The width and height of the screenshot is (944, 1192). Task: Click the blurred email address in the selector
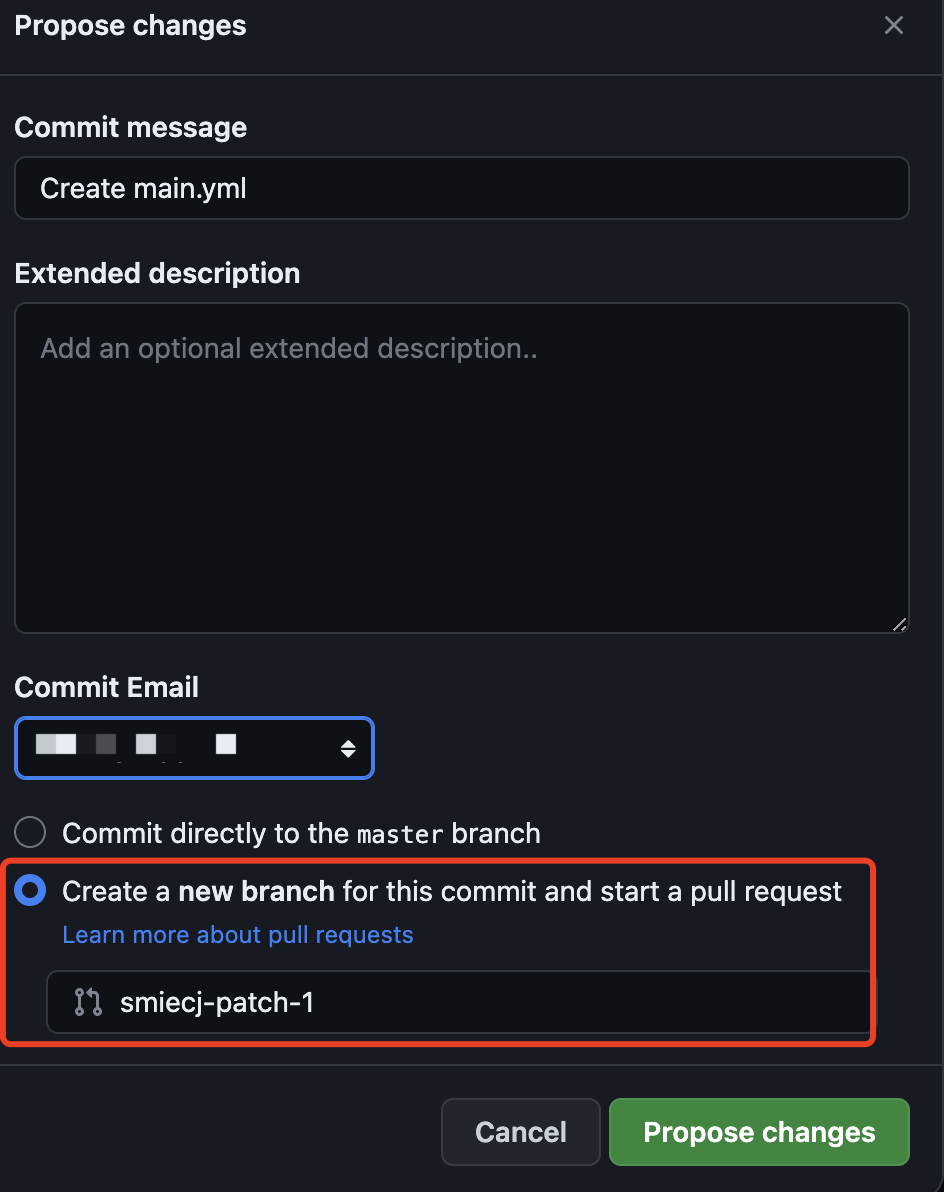pyautogui.click(x=136, y=744)
